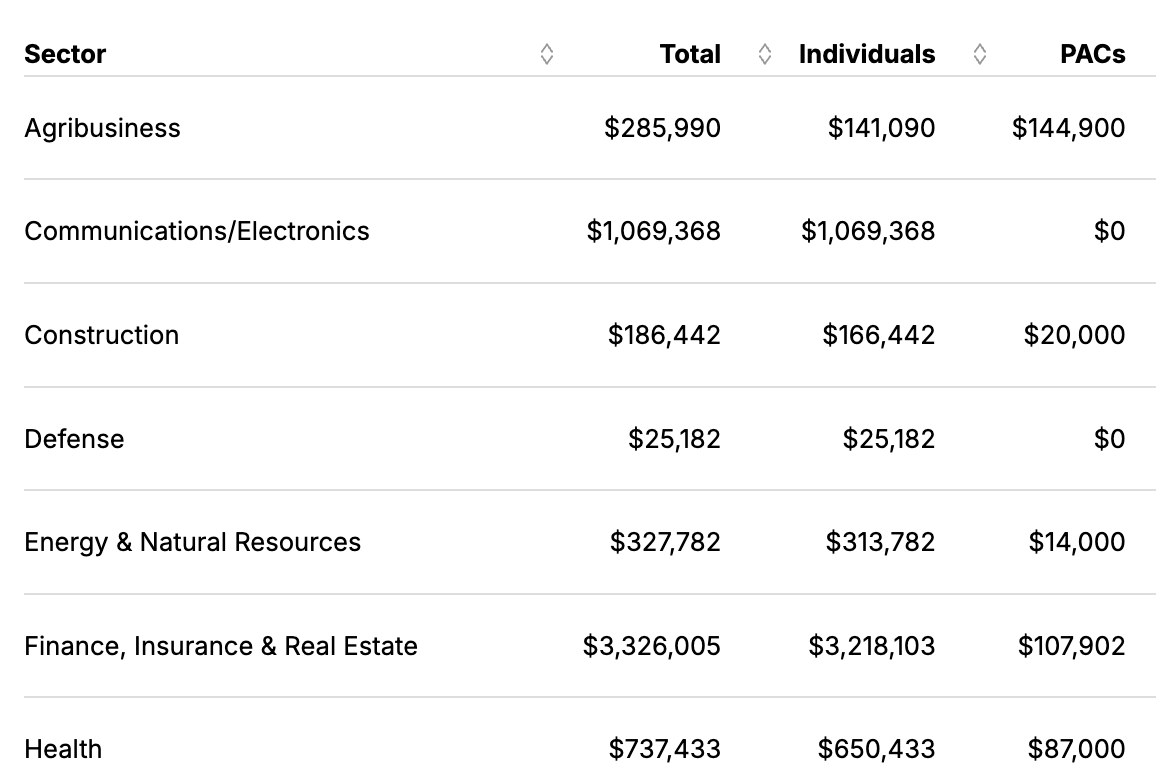Image resolution: width=1156 pixels, height=784 pixels.
Task: Click sort arrows right of Individuals header
Action: coord(980,54)
